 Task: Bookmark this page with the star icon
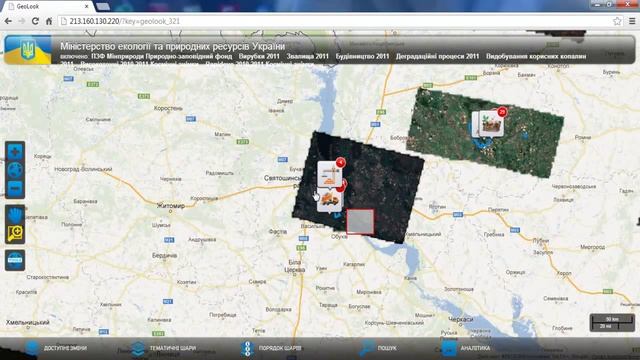tap(617, 21)
